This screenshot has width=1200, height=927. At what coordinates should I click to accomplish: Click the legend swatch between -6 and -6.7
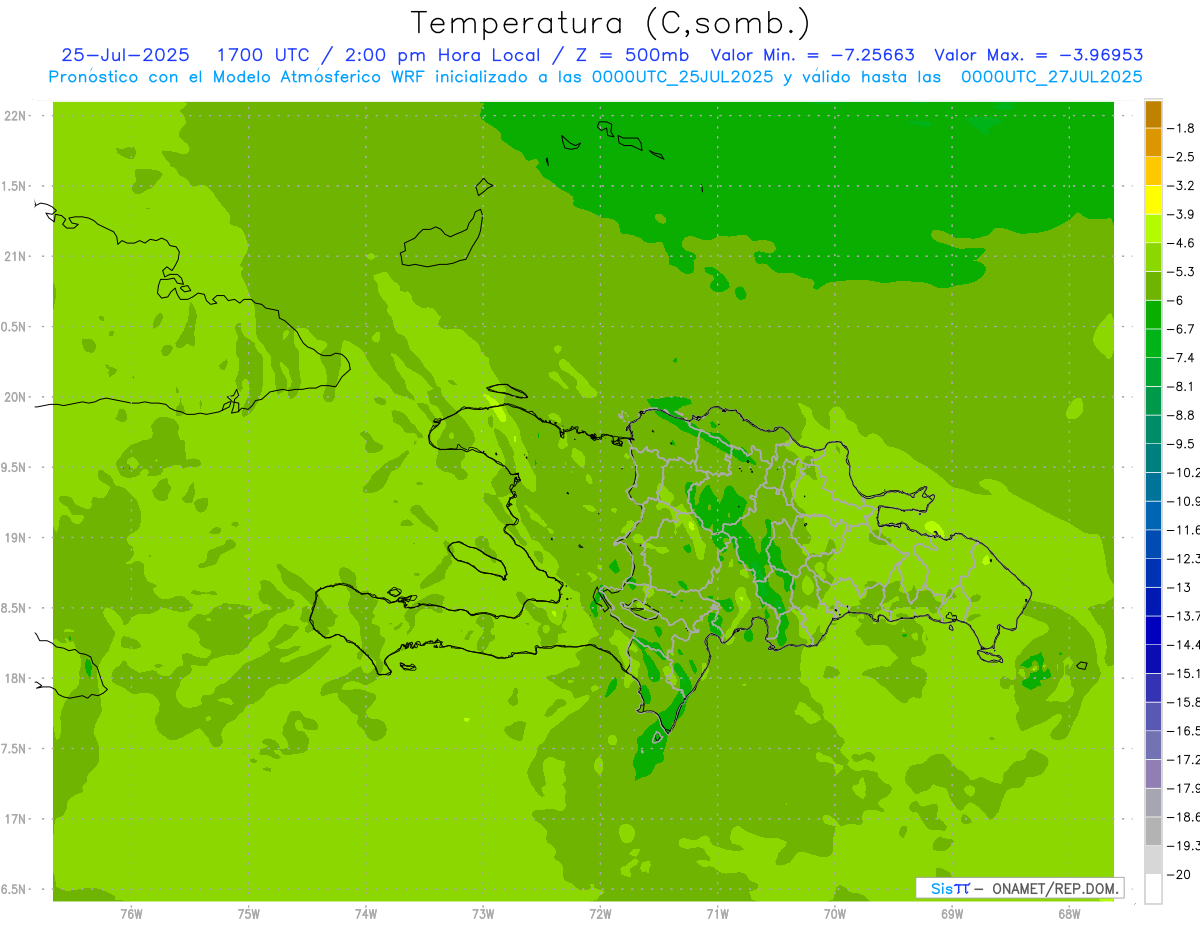point(1153,315)
